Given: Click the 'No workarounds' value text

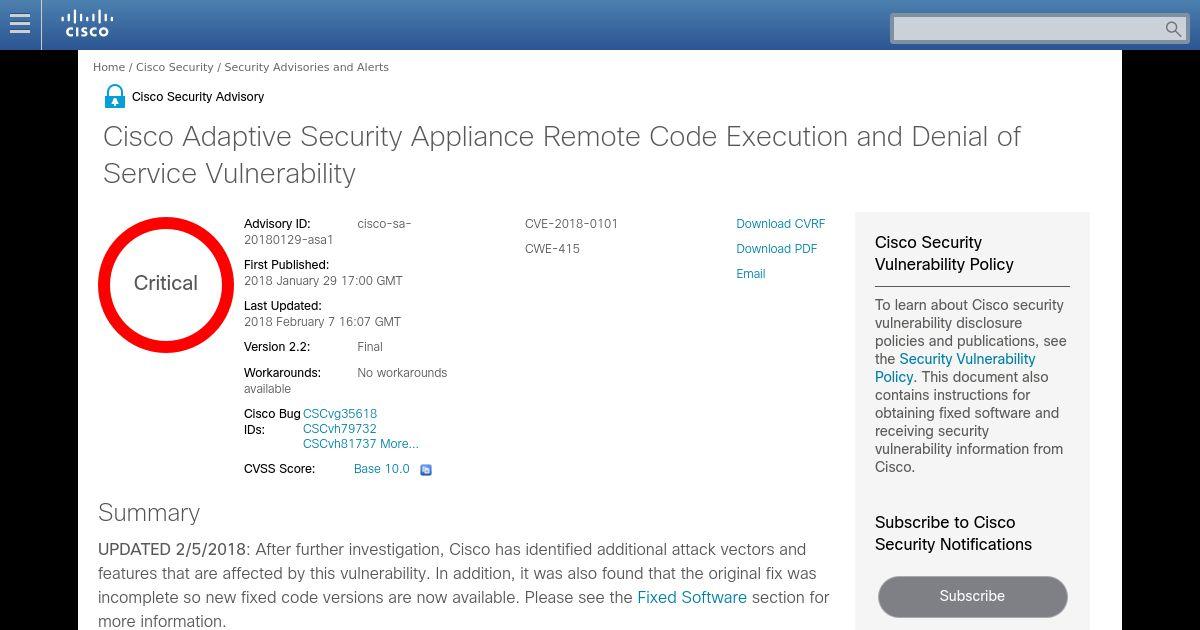Looking at the screenshot, I should [x=402, y=373].
